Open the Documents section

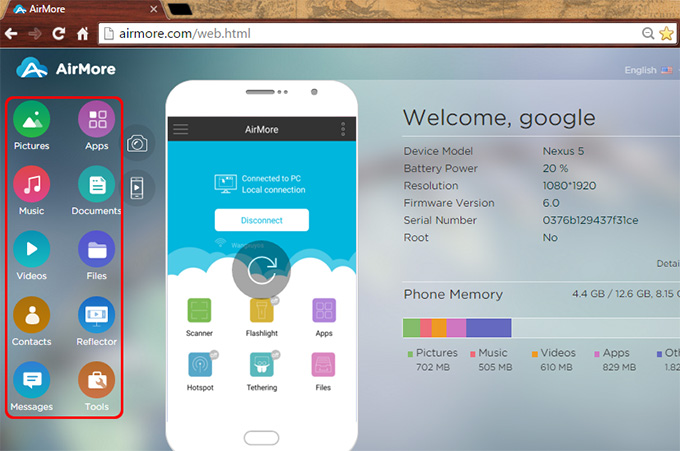[96, 184]
